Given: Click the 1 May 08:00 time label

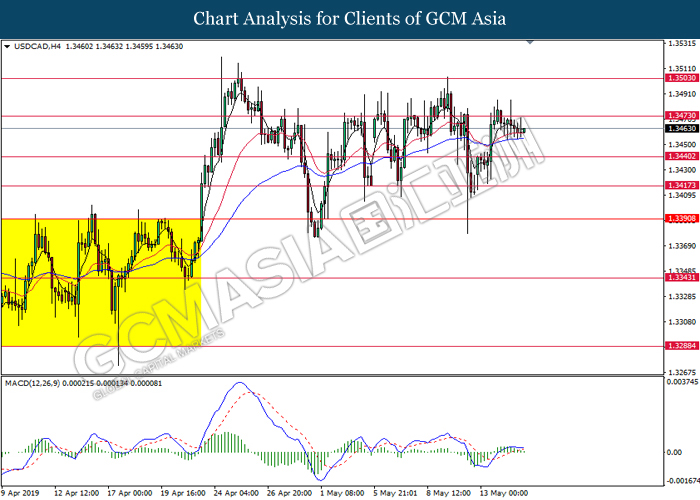Looking at the screenshot, I should 342,493.
